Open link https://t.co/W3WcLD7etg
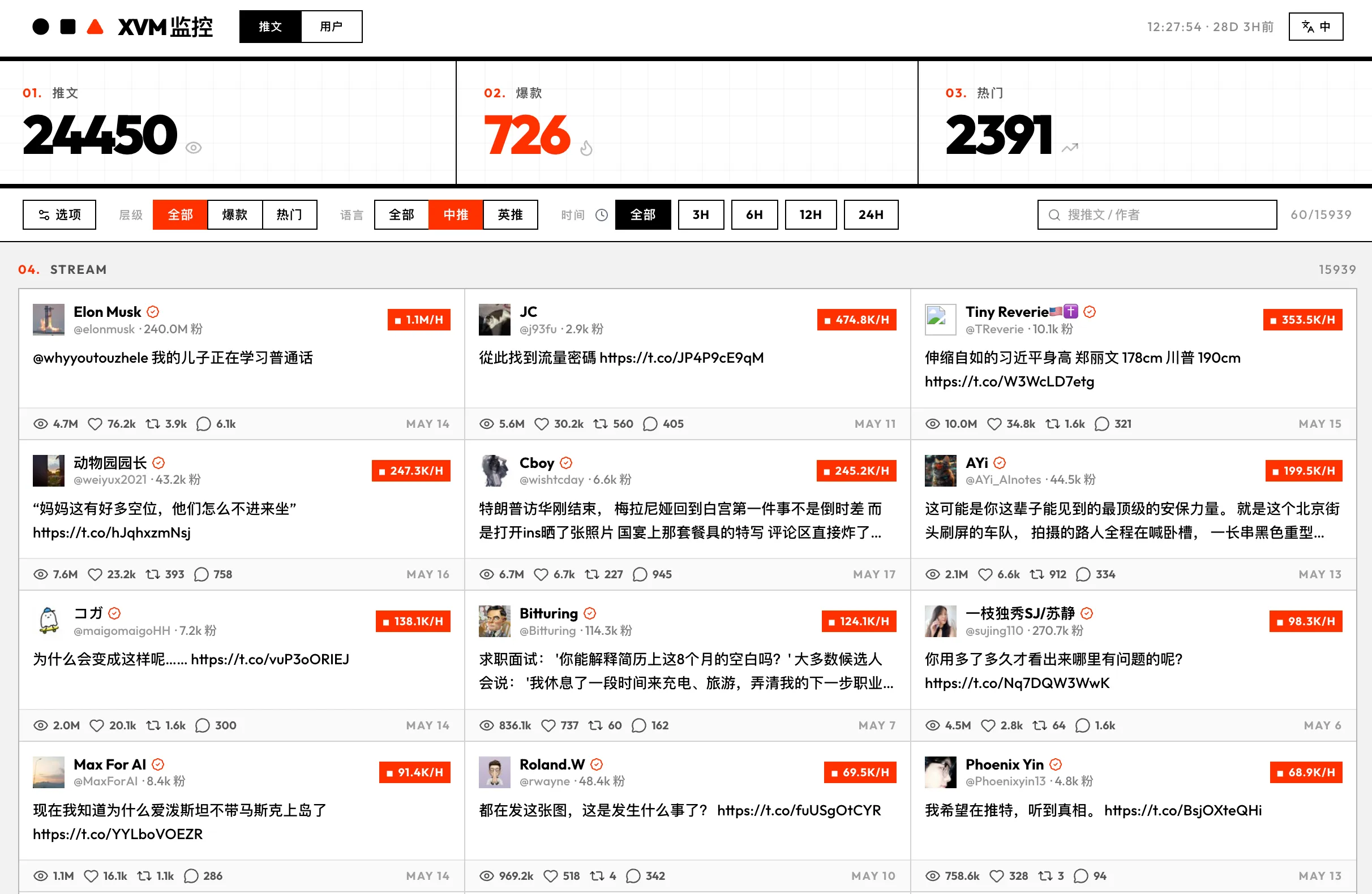Viewport: 1372px width, 894px height. (1009, 381)
